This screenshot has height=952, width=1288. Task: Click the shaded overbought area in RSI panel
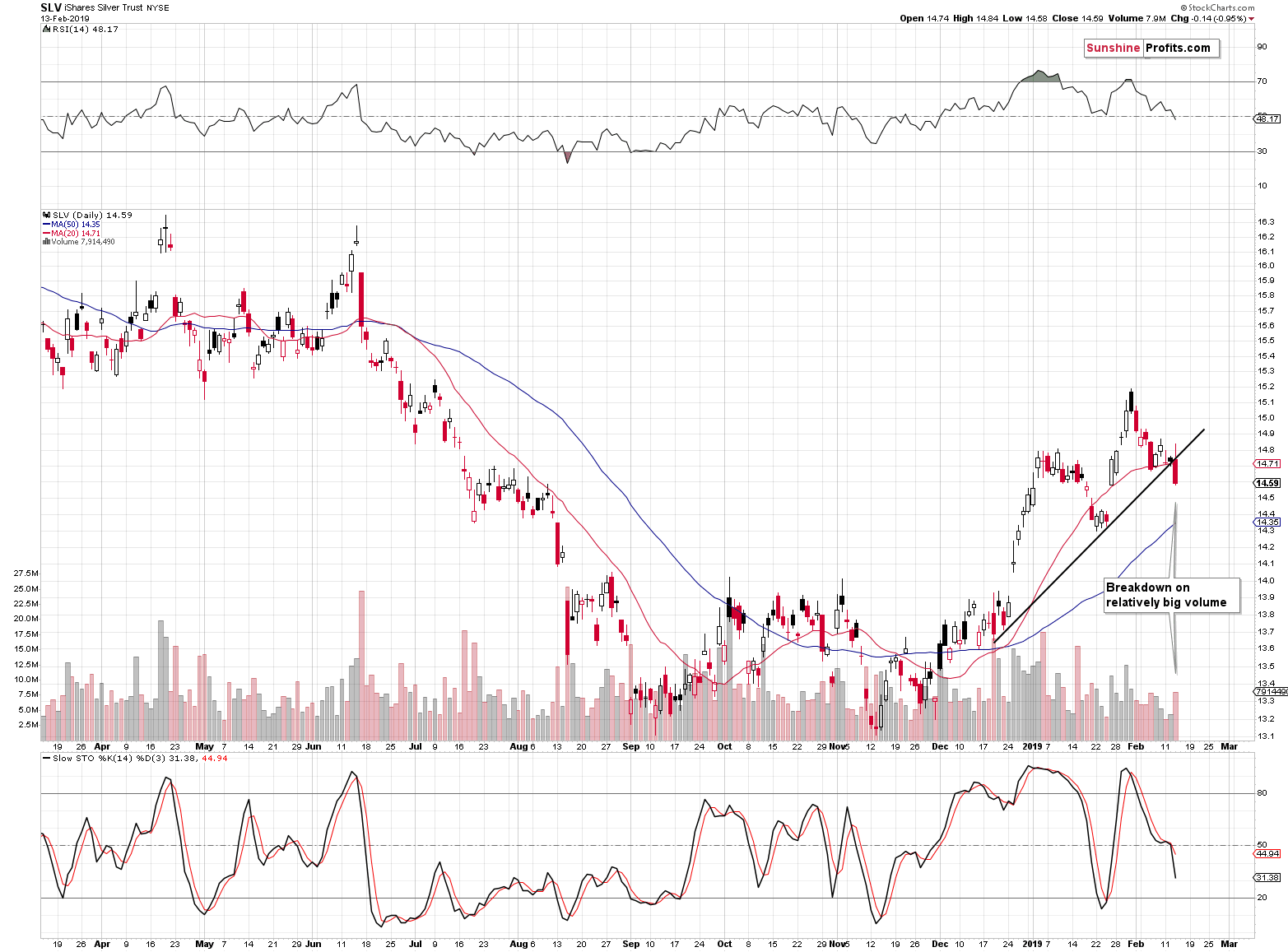(x=1040, y=77)
